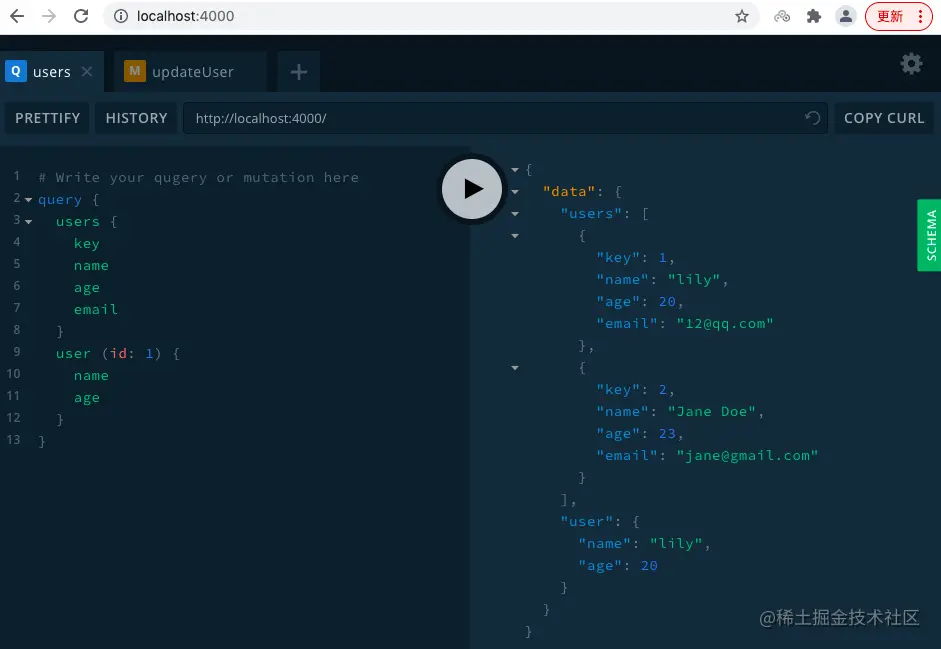Open the HISTORY panel

tap(136, 118)
